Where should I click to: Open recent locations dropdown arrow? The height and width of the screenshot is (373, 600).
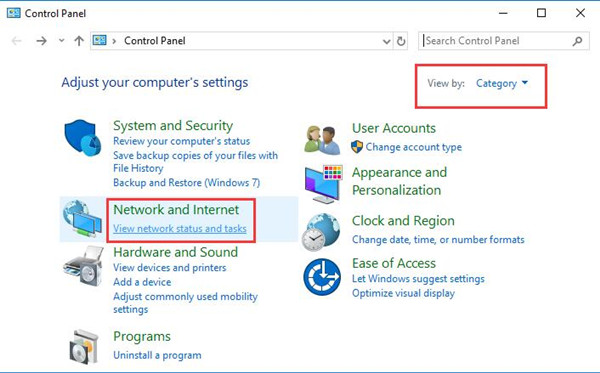coord(61,40)
